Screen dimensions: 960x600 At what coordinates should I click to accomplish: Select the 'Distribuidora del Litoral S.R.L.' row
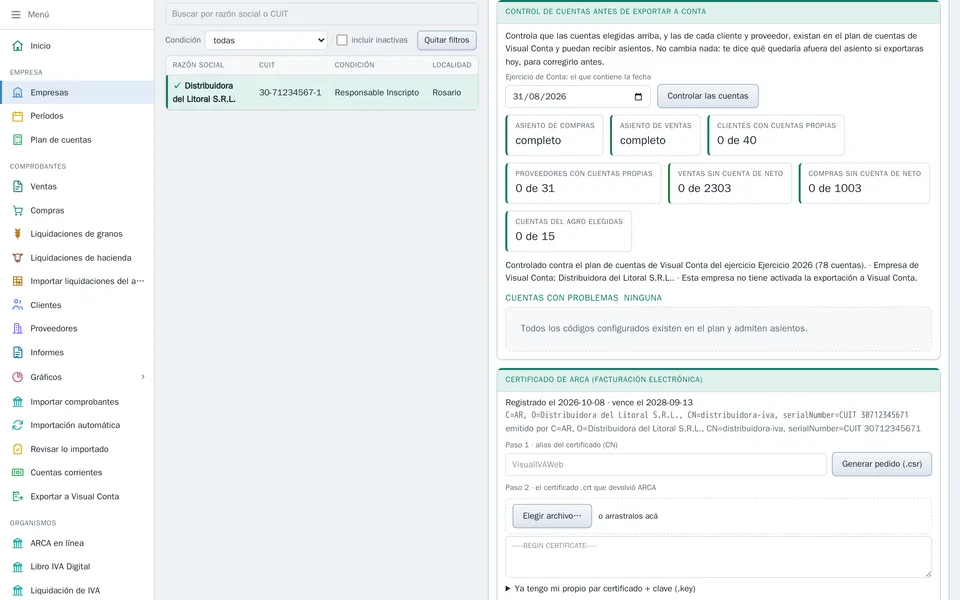322,92
